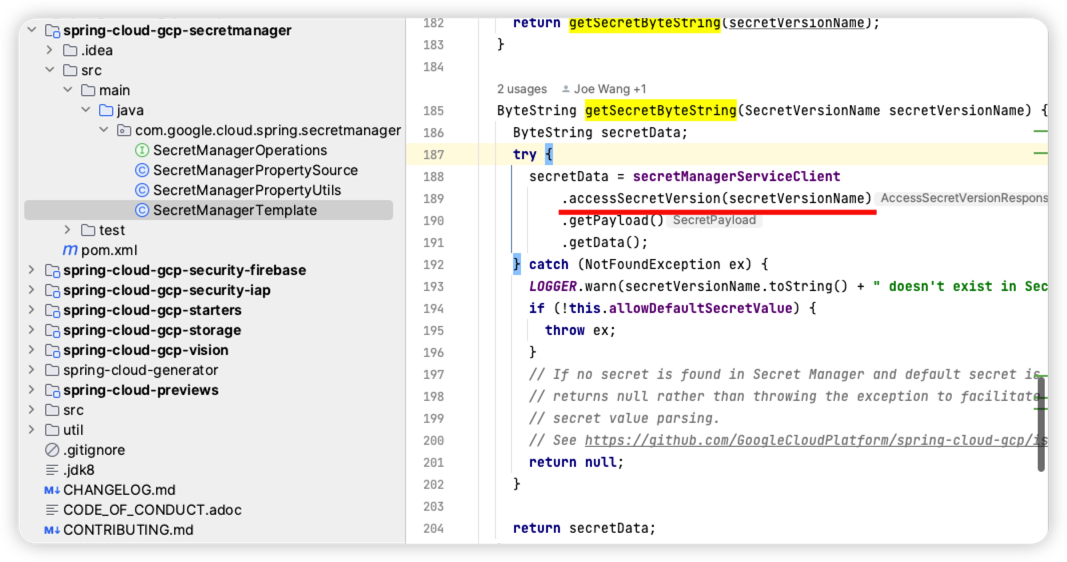Image resolution: width=1067 pixels, height=562 pixels.
Task: Expand spring-cloud-previews module
Action: [x=32, y=390]
